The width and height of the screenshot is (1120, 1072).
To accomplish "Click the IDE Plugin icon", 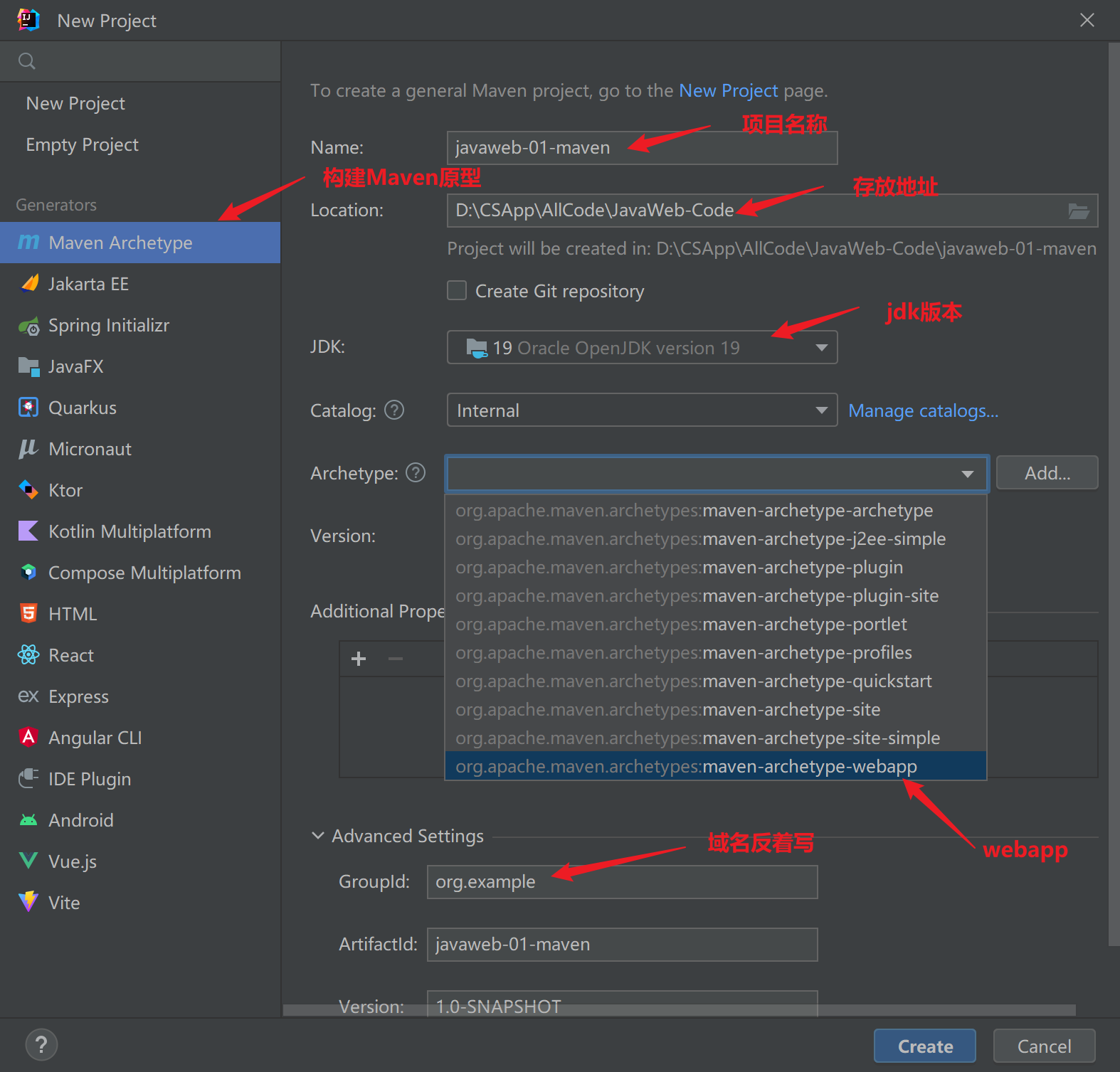I will click(28, 779).
